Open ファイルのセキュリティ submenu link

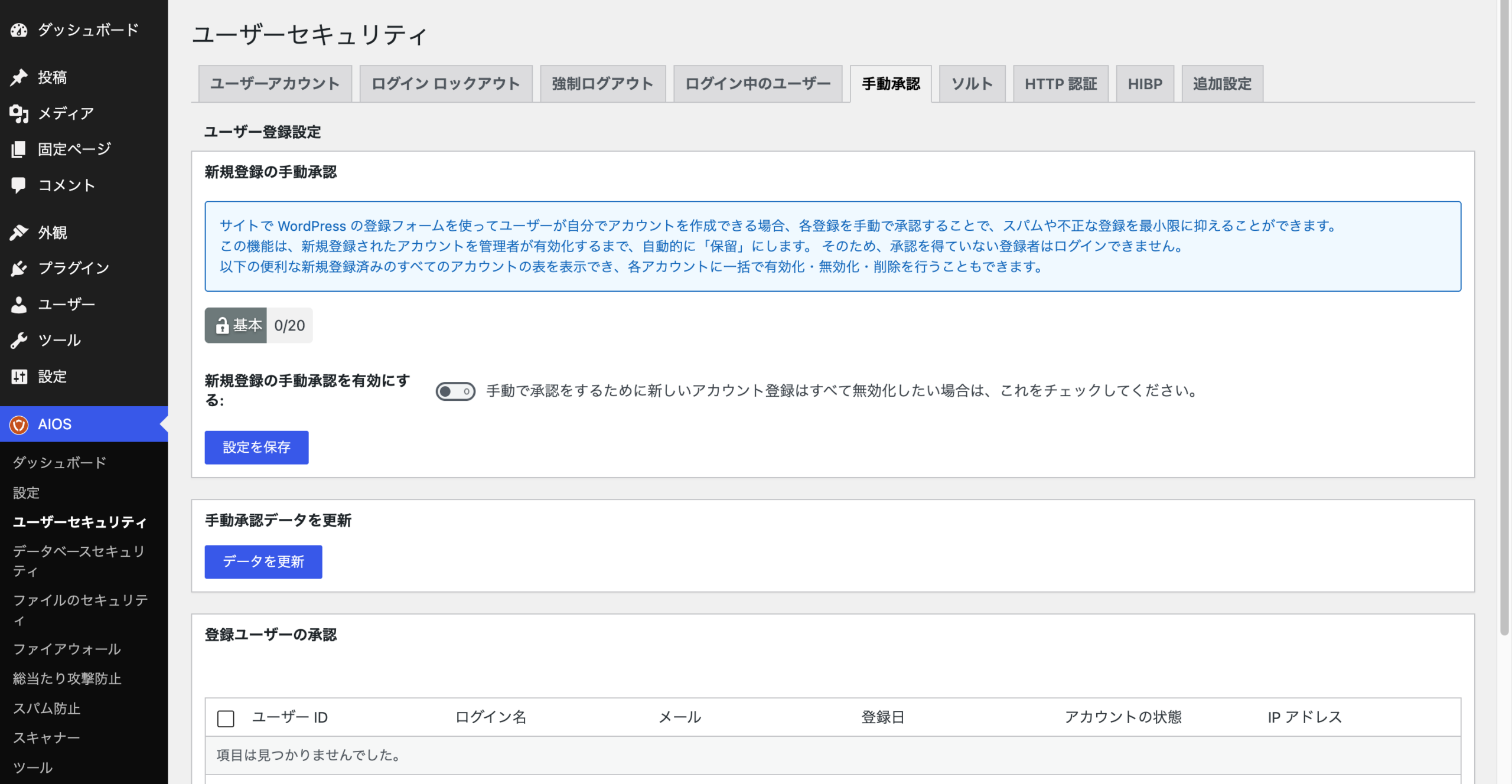[81, 610]
